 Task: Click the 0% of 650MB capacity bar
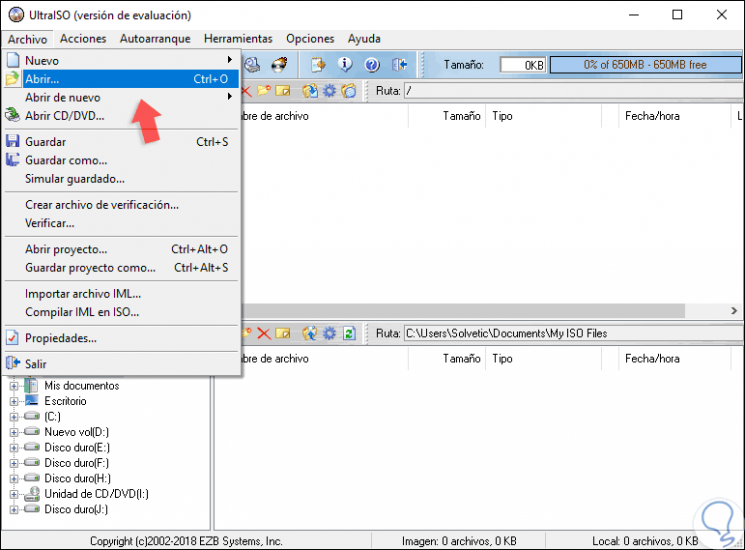coord(645,65)
